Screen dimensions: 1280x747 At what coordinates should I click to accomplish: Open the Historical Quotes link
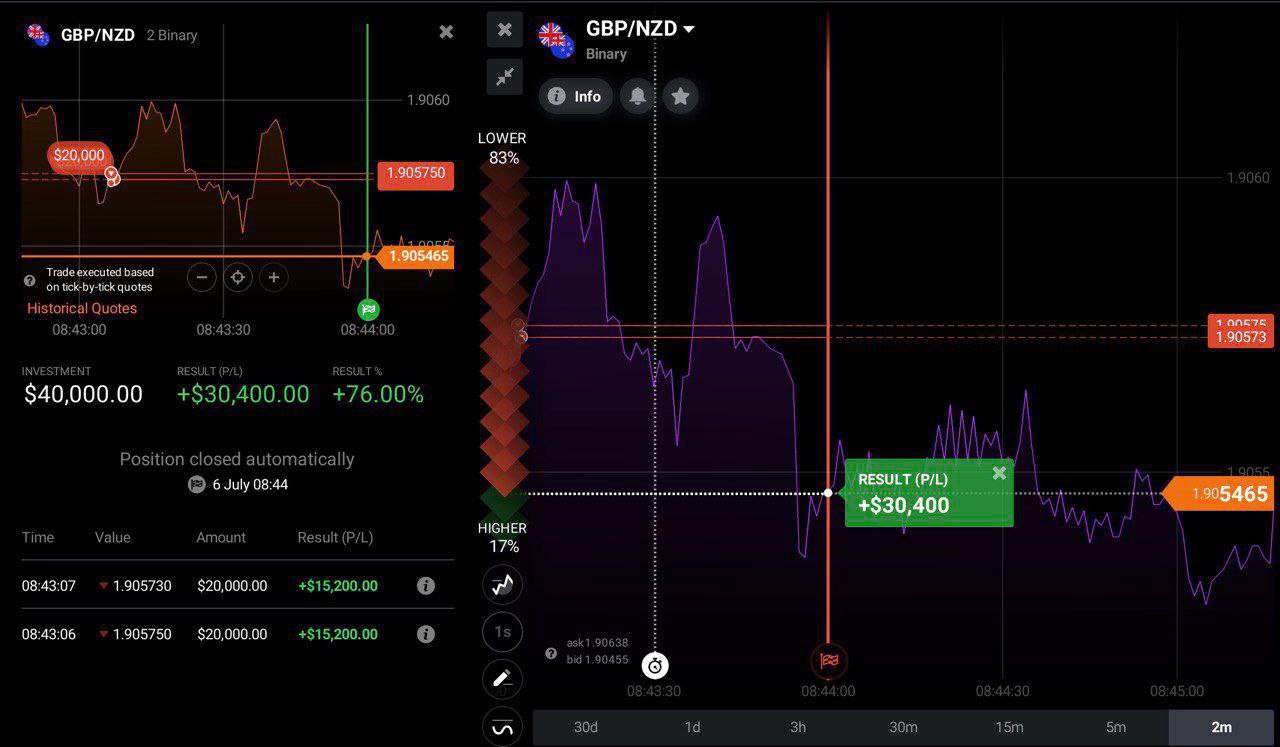pos(82,308)
